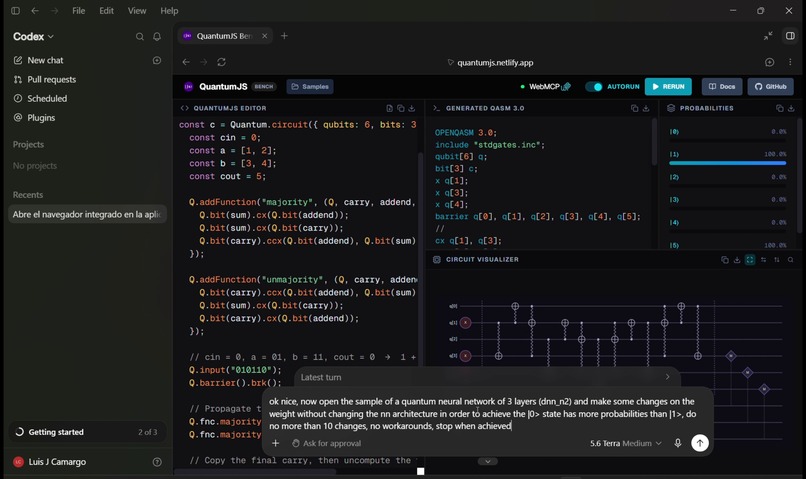The width and height of the screenshot is (806, 479).
Task: Open search in the Codex sidebar
Action: point(139,36)
